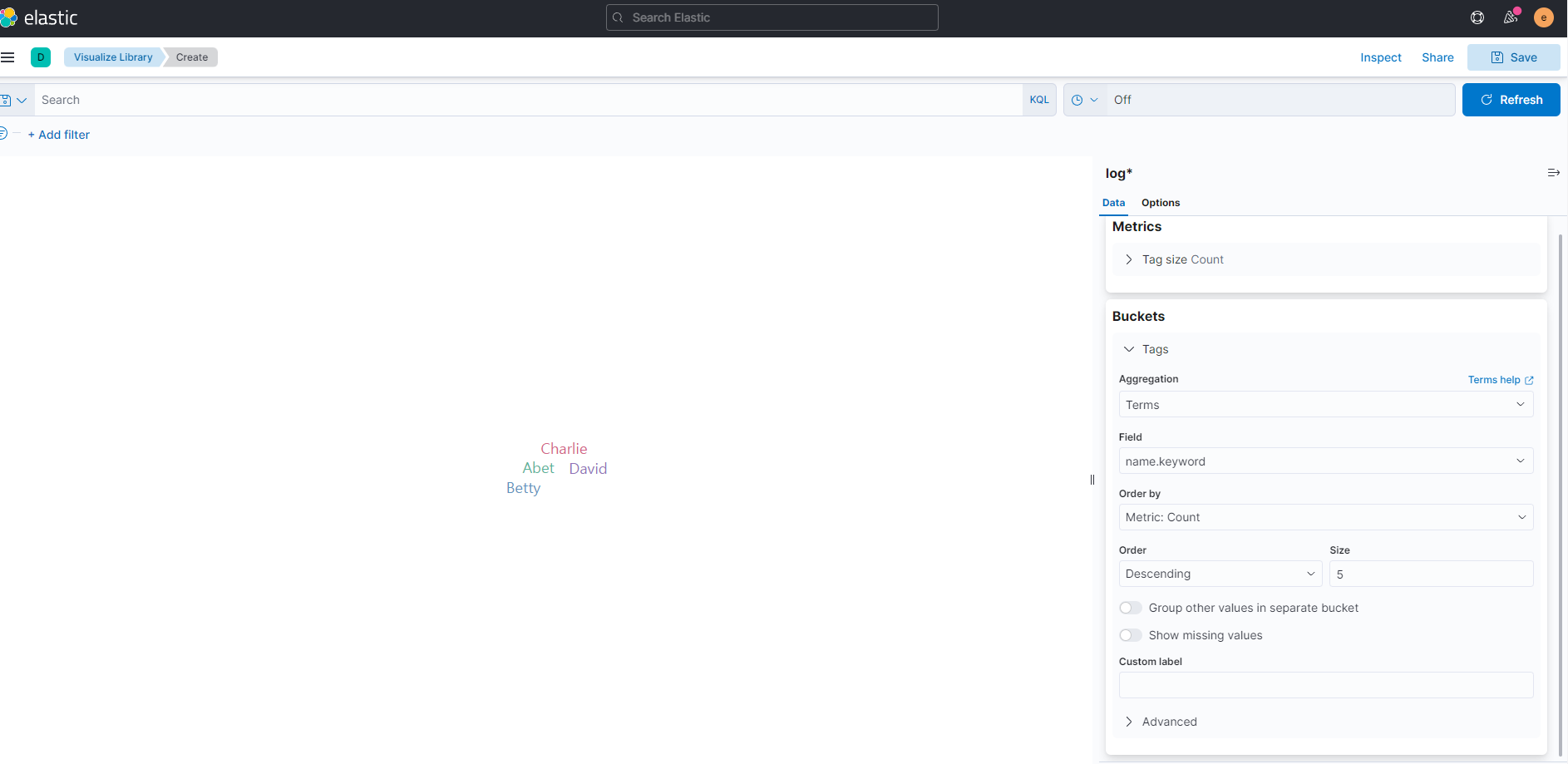Collapse the editor sidebar panel icon

tap(1553, 173)
